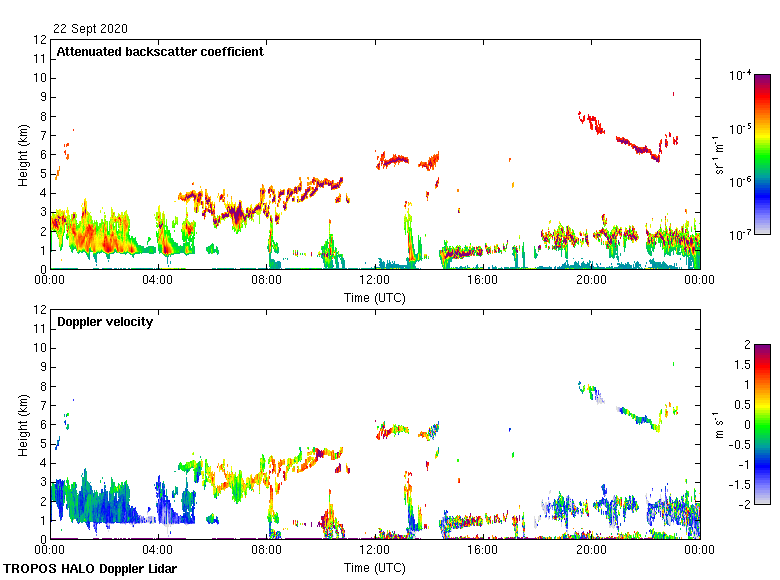The height and width of the screenshot is (580, 780).
Task: Click the "m s⁻¹" unit label beside the velocity colorbar
Action: point(718,424)
